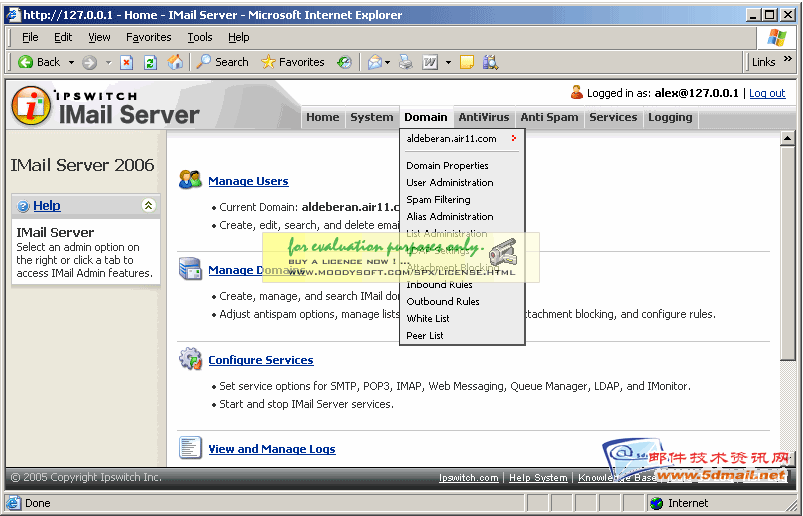Open the Configure Services link

[260, 360]
